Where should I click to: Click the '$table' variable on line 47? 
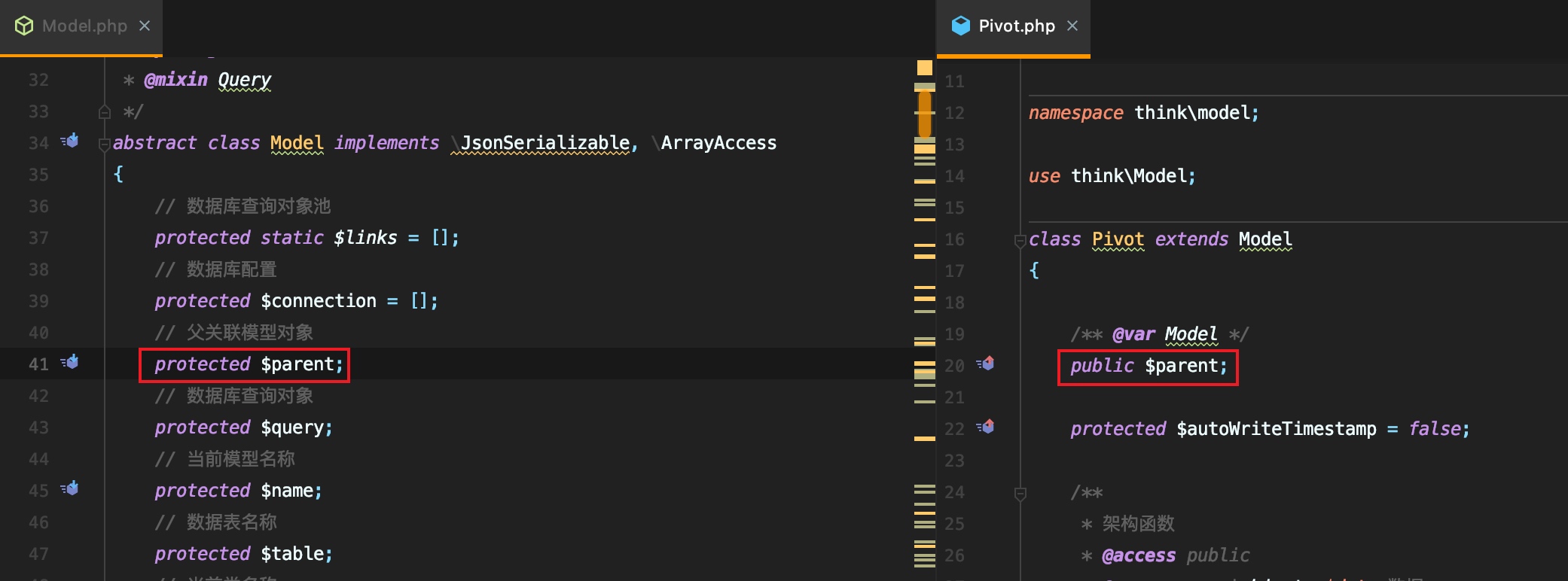(291, 554)
